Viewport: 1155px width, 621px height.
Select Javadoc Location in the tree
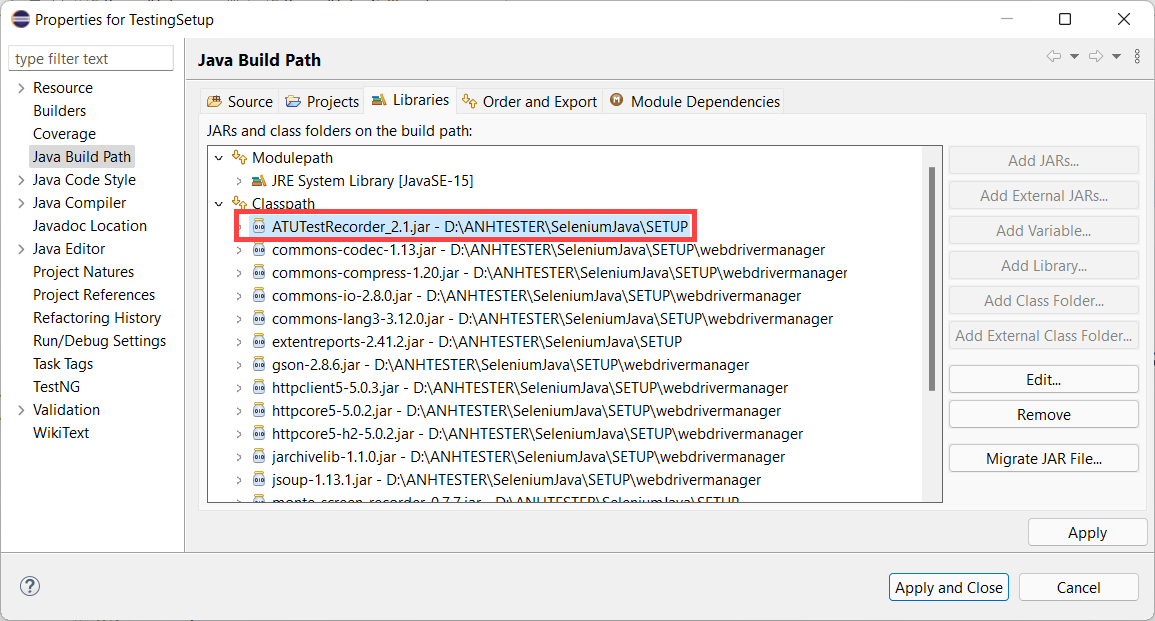click(90, 225)
